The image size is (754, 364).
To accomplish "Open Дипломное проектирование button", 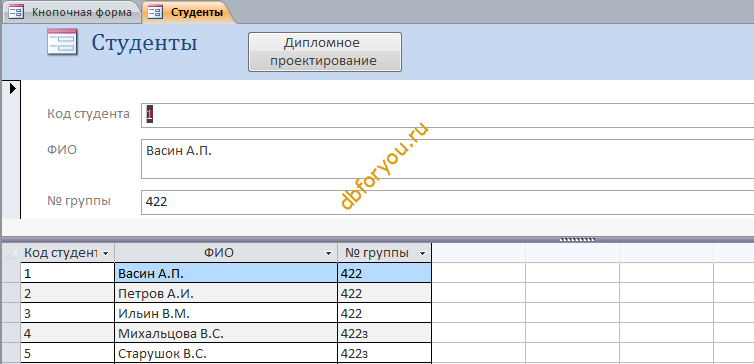I will pyautogui.click(x=325, y=52).
